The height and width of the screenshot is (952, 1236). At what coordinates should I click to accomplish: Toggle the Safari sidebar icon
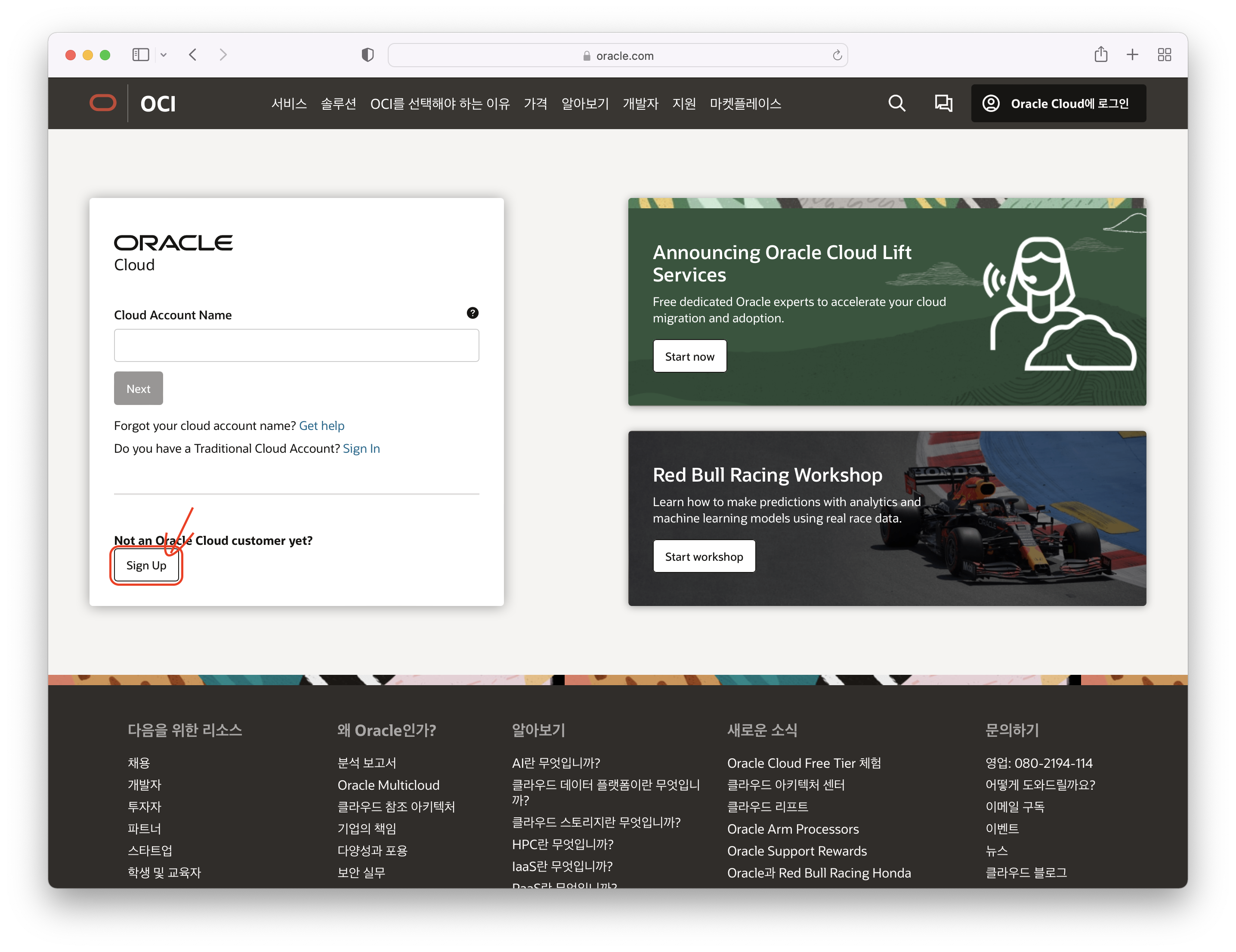(140, 55)
